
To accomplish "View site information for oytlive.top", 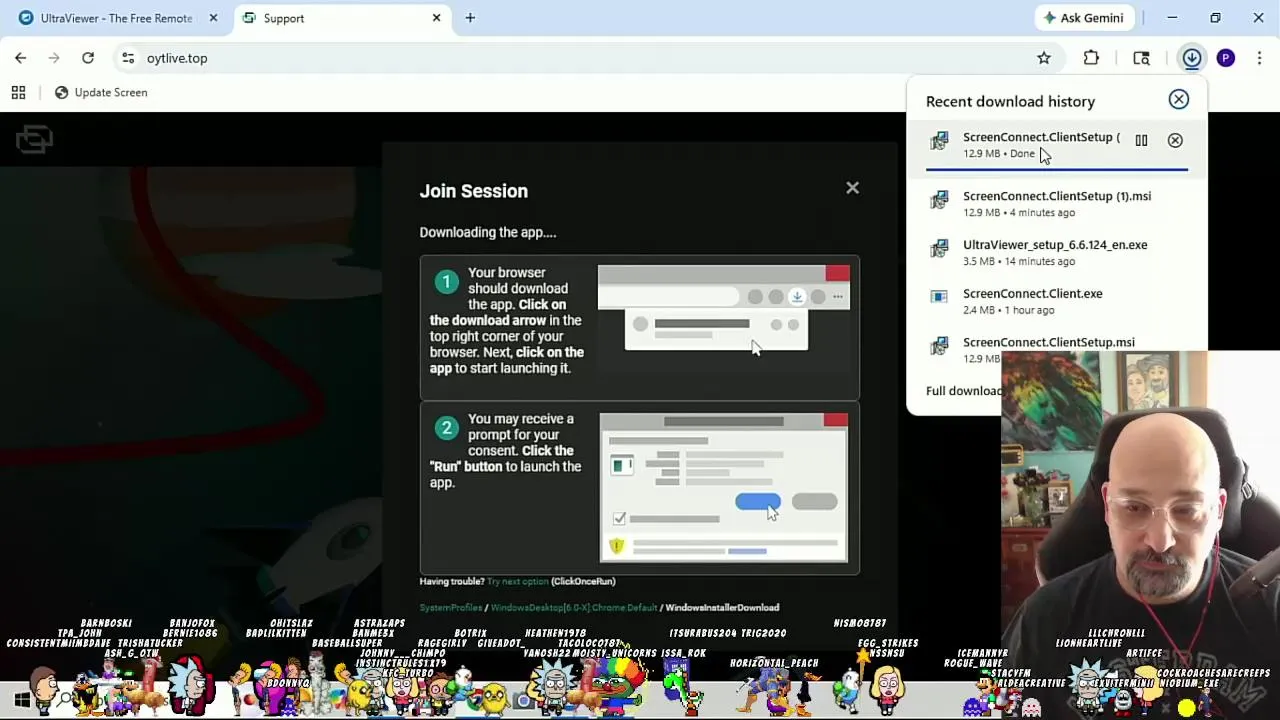I will pyautogui.click(x=128, y=58).
